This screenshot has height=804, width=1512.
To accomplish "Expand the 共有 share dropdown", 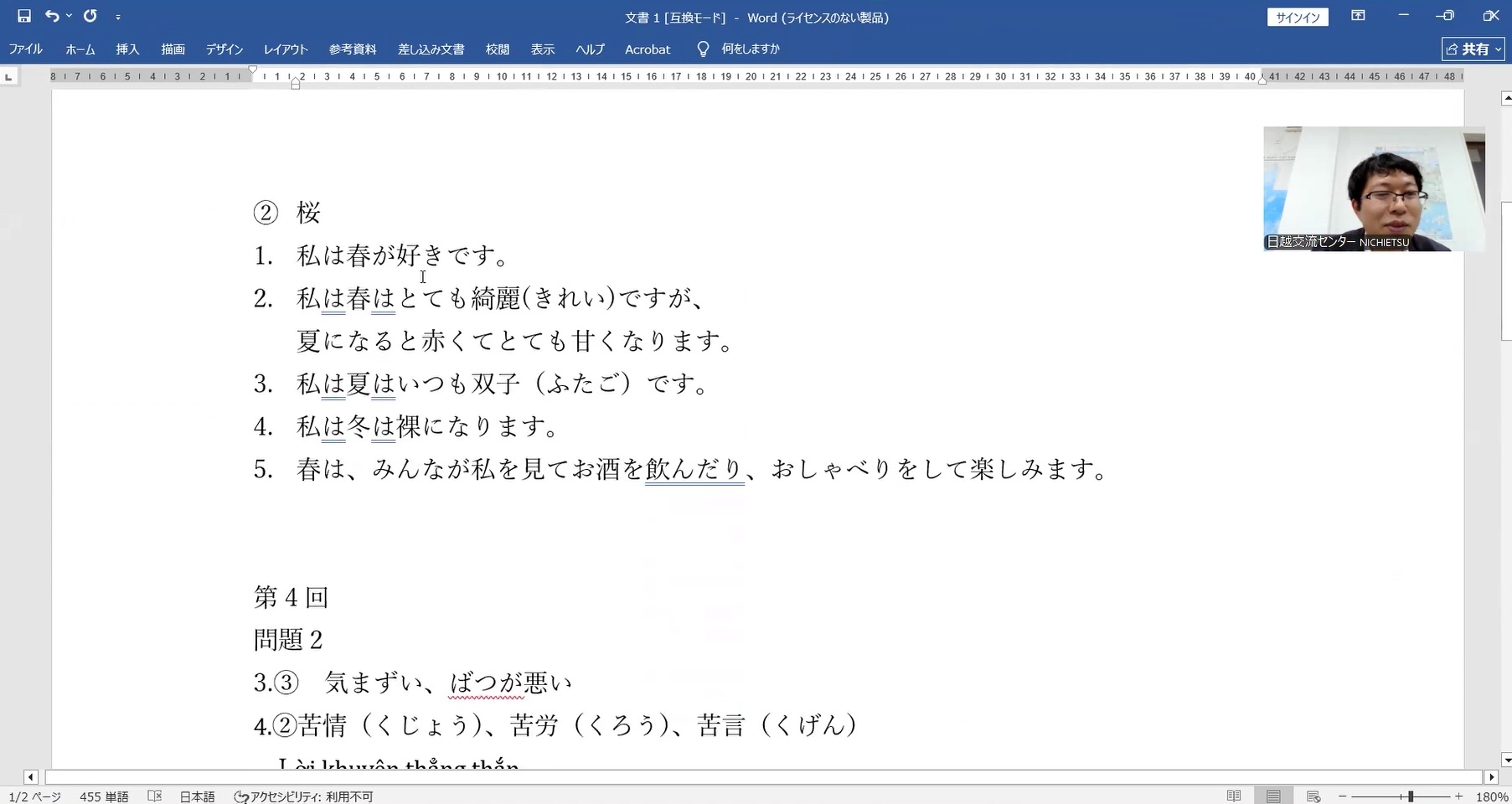I will point(1497,49).
